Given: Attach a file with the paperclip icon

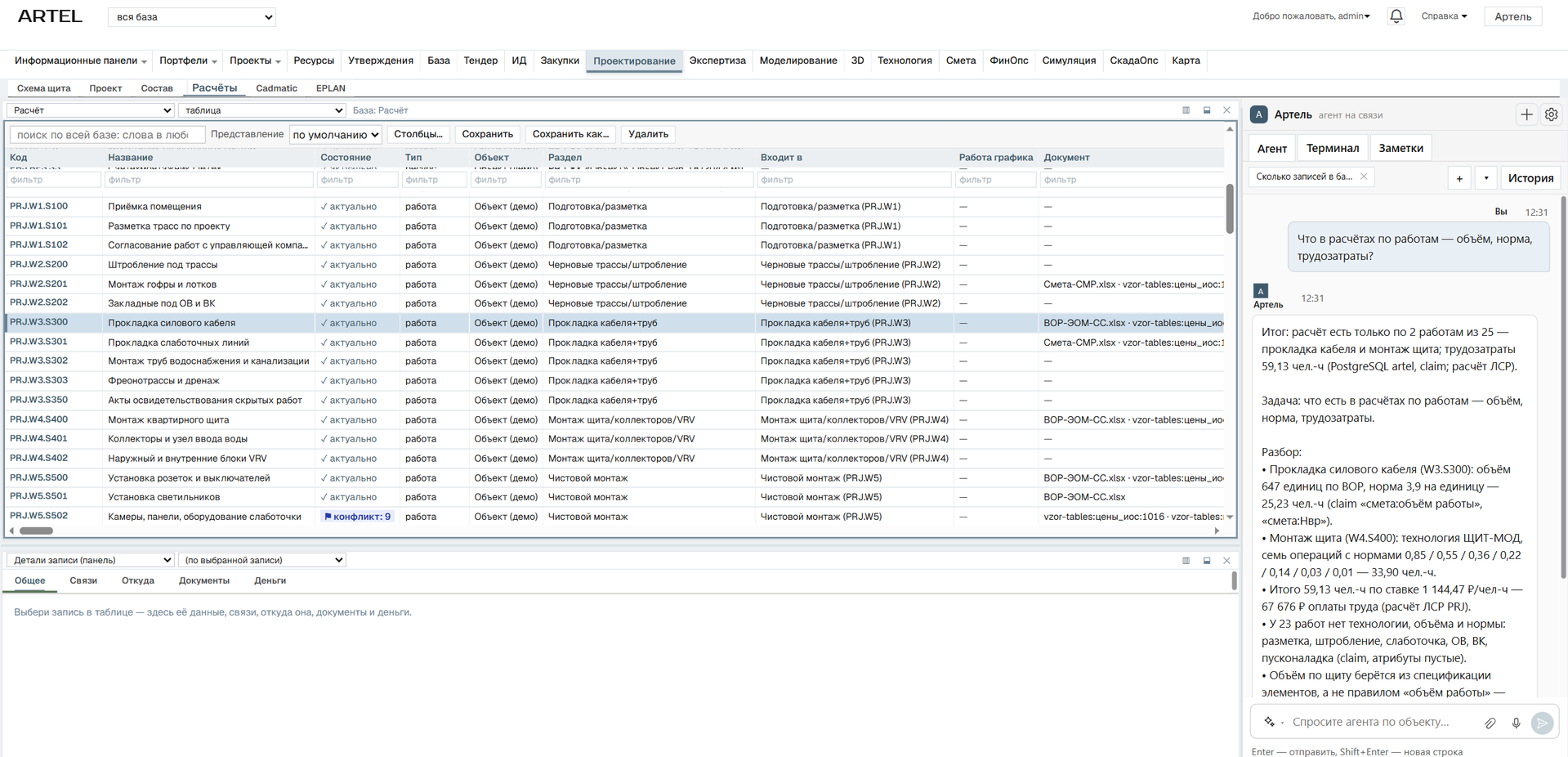Looking at the screenshot, I should click(1490, 723).
